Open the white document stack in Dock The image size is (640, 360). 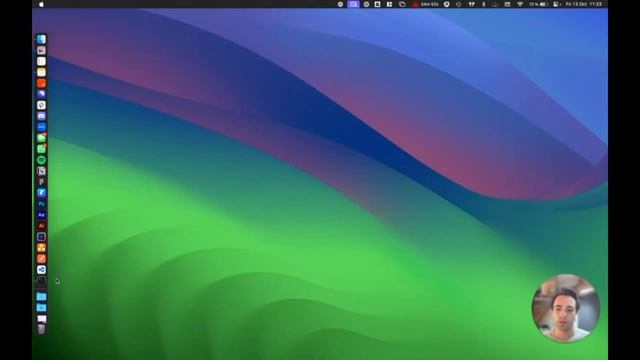41,318
